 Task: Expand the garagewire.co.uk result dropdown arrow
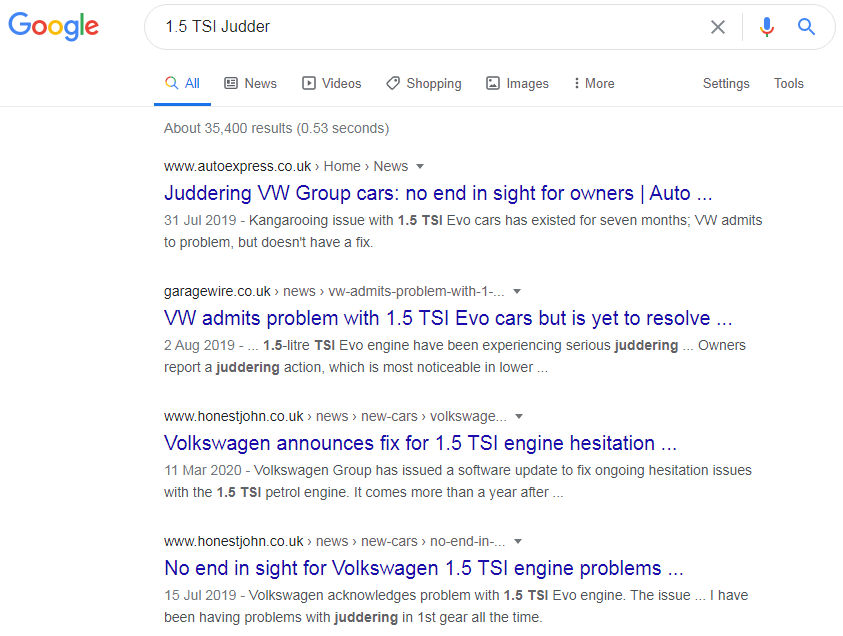click(517, 291)
